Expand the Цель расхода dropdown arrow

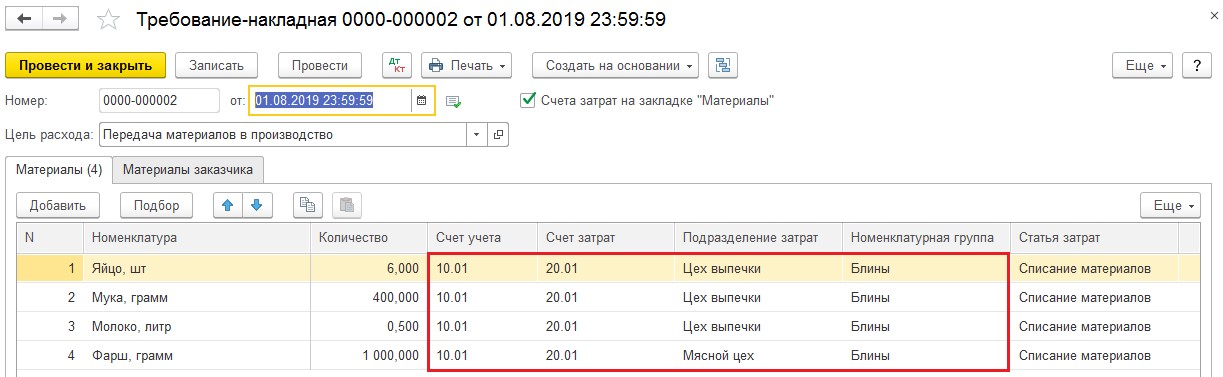coord(476,134)
